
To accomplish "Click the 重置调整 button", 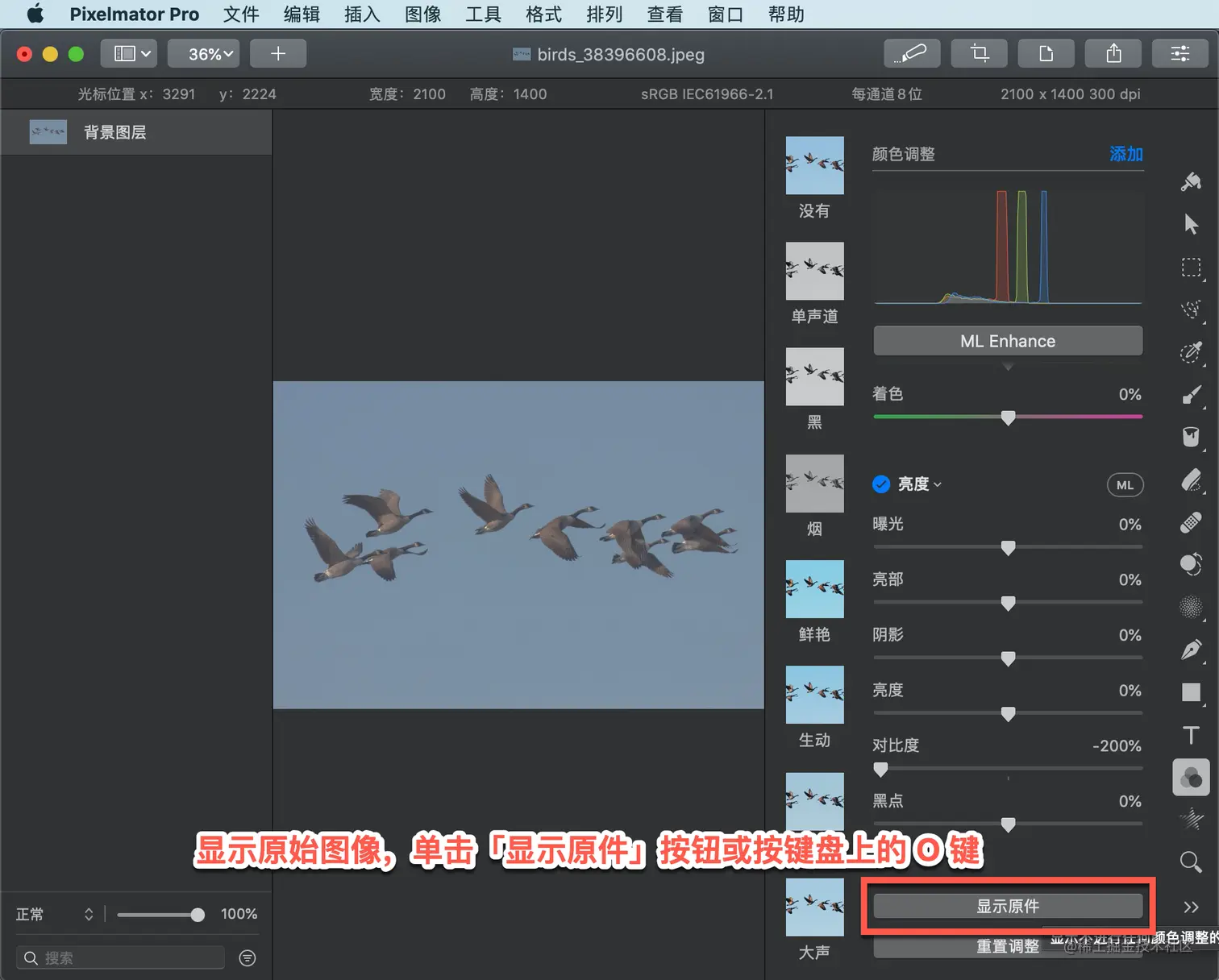I will 1008,946.
